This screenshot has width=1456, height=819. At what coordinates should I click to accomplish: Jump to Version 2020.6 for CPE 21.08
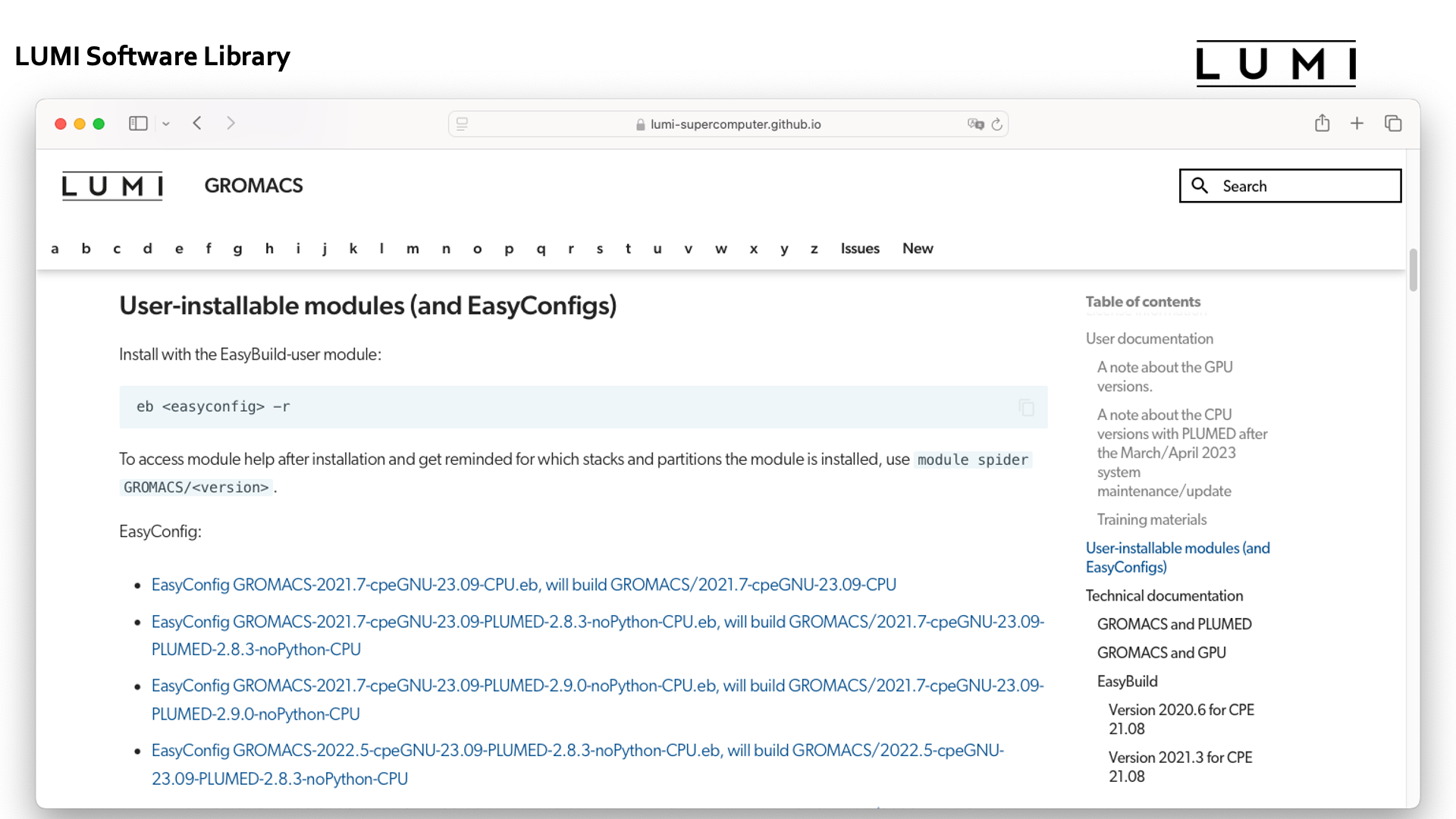point(1181,719)
